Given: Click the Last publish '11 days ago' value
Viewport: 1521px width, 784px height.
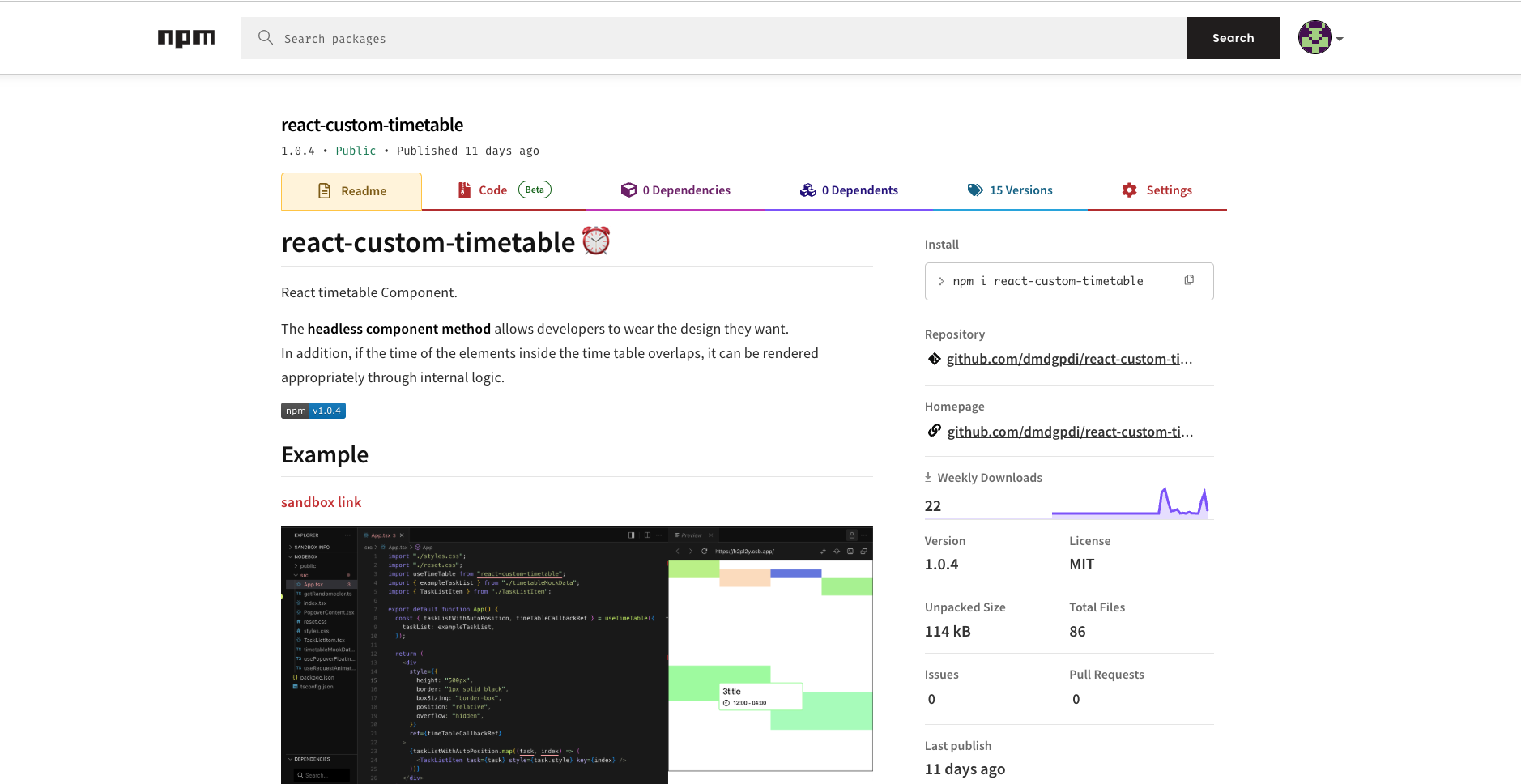Looking at the screenshot, I should coord(965,769).
